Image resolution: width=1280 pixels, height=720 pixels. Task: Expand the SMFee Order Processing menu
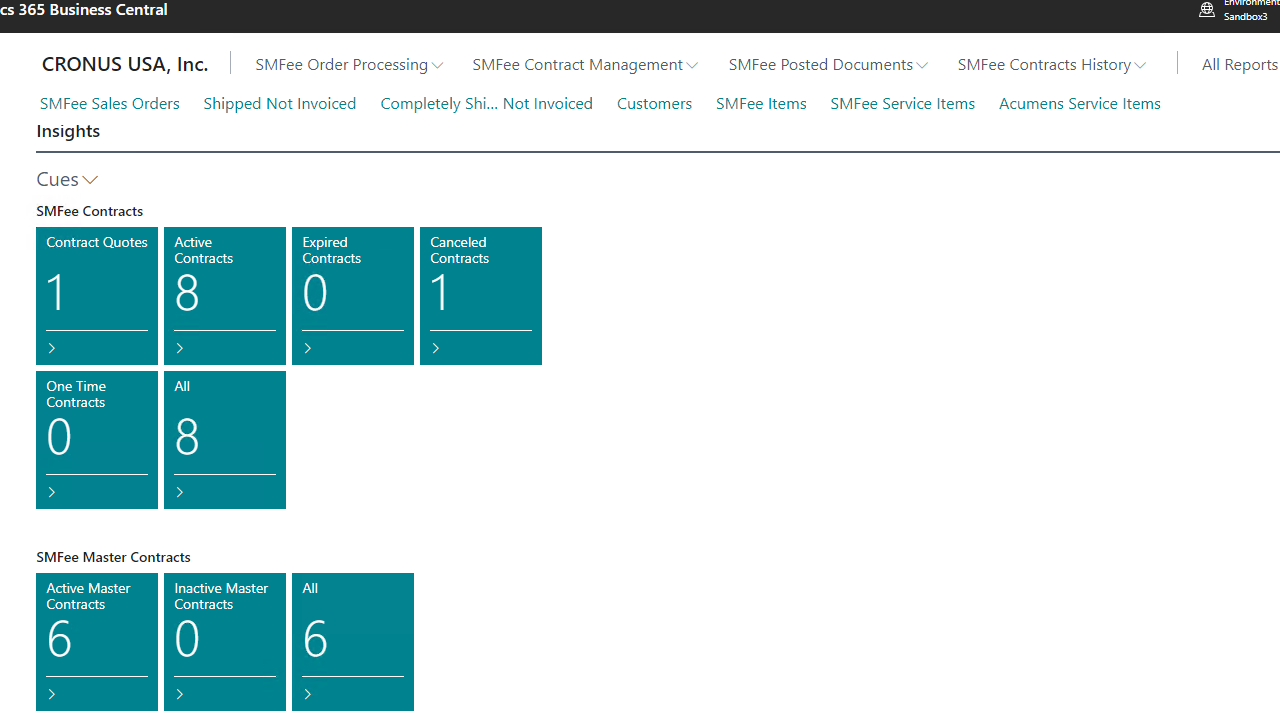(x=348, y=65)
